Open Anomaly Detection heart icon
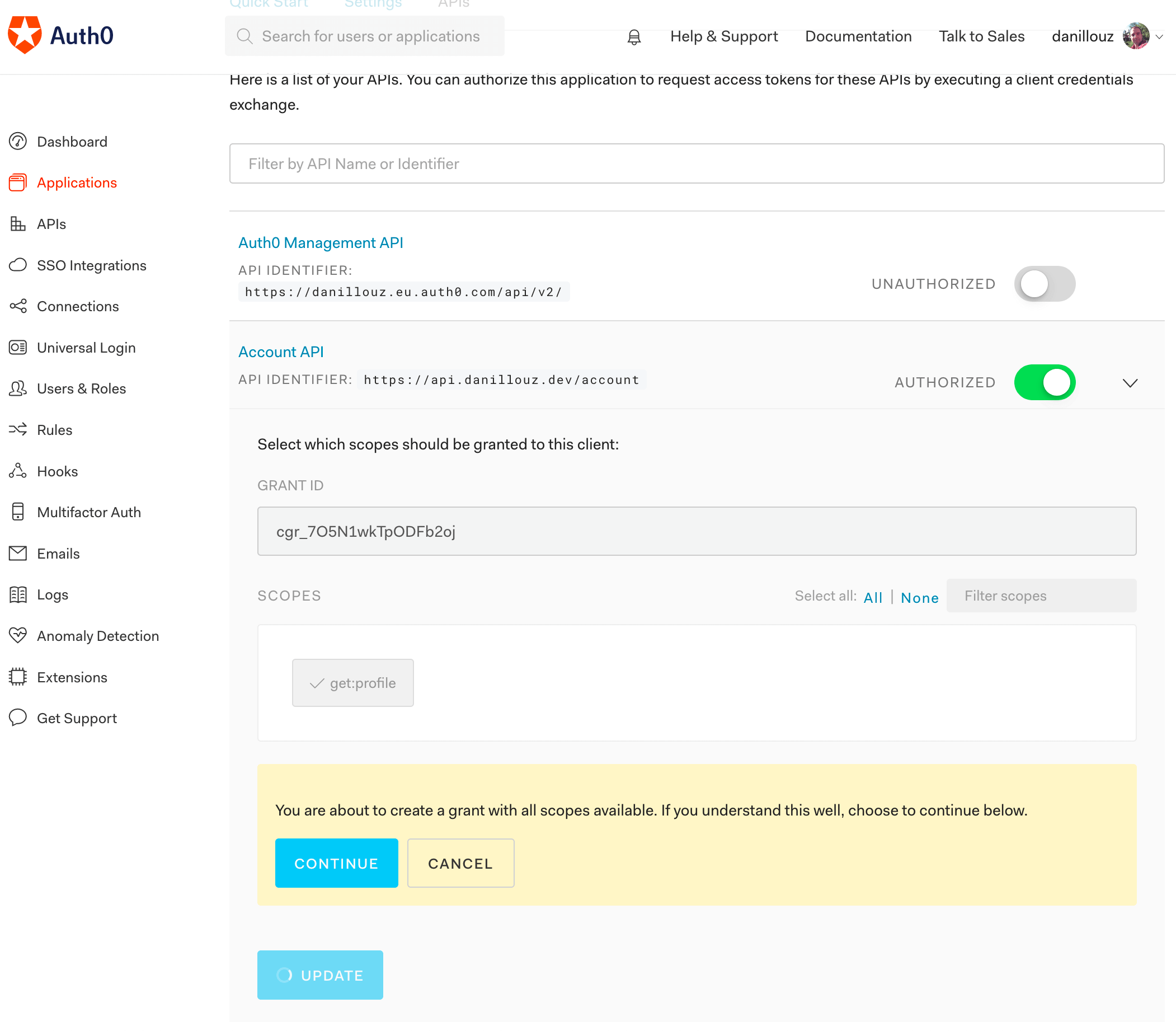The height and width of the screenshot is (1031, 1176). [18, 636]
